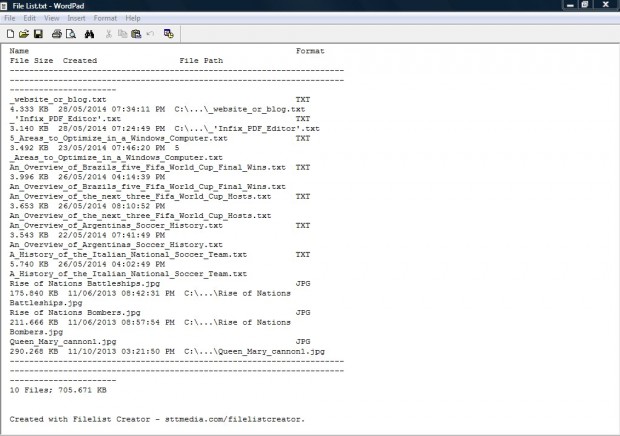Paste clipboard using the toolbar icon
Viewport: 620px width, 436px height.
[x=135, y=33]
